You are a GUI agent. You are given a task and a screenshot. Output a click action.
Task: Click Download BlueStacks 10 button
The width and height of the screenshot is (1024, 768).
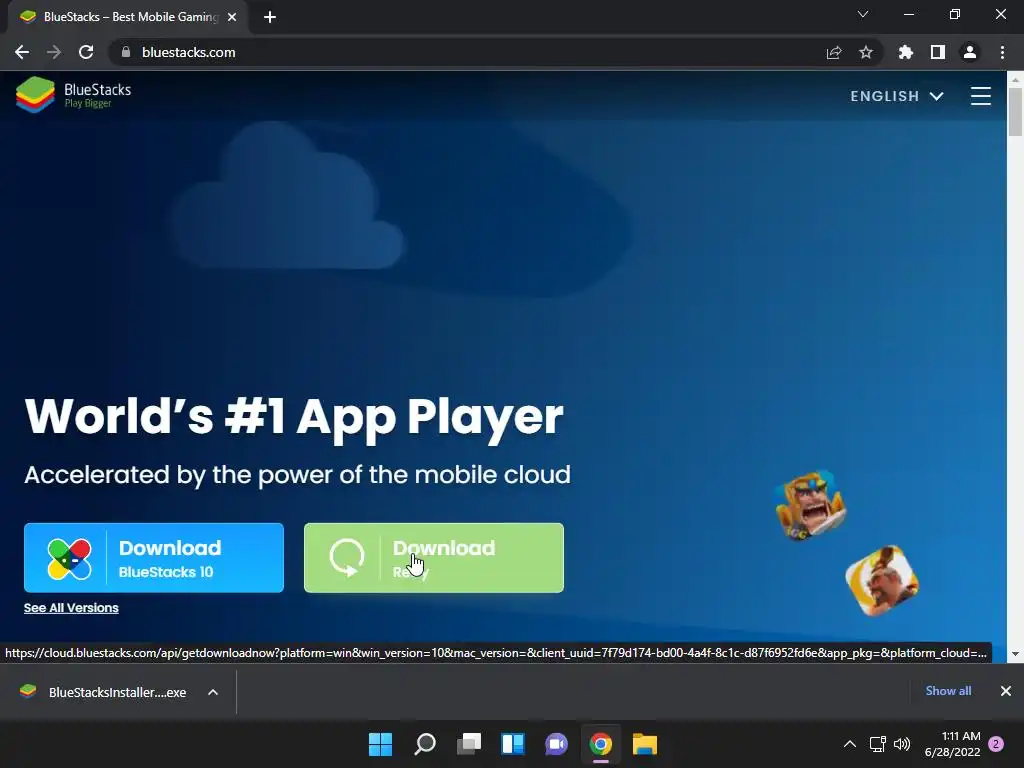153,558
